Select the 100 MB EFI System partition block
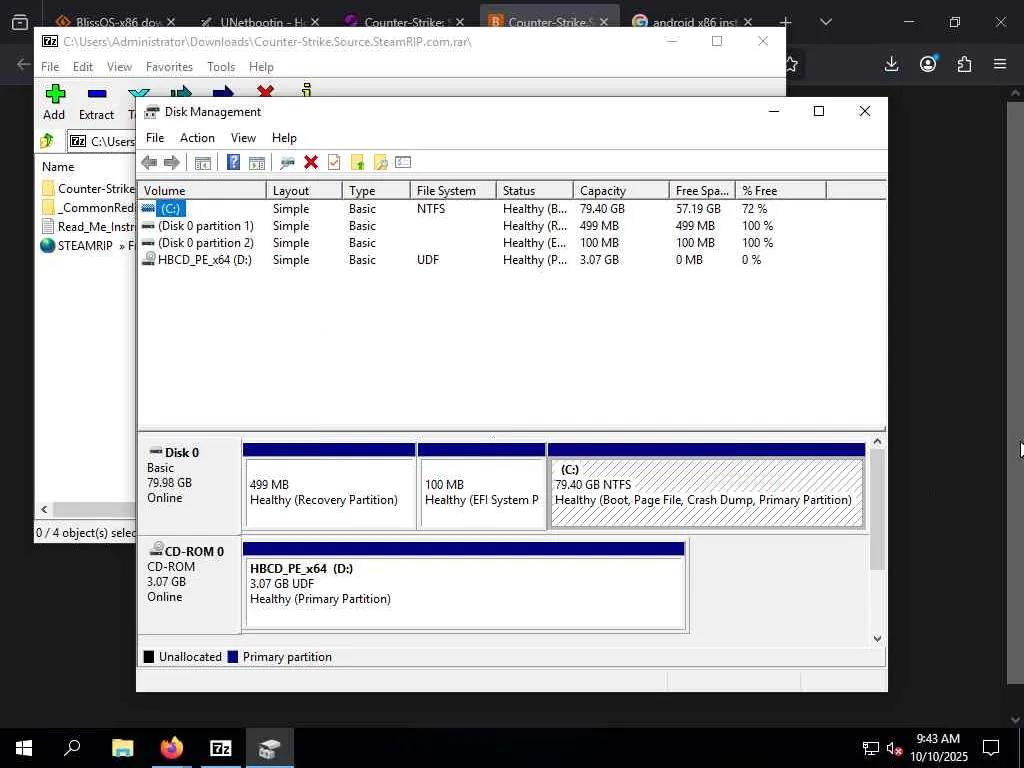The height and width of the screenshot is (768, 1024). point(482,485)
